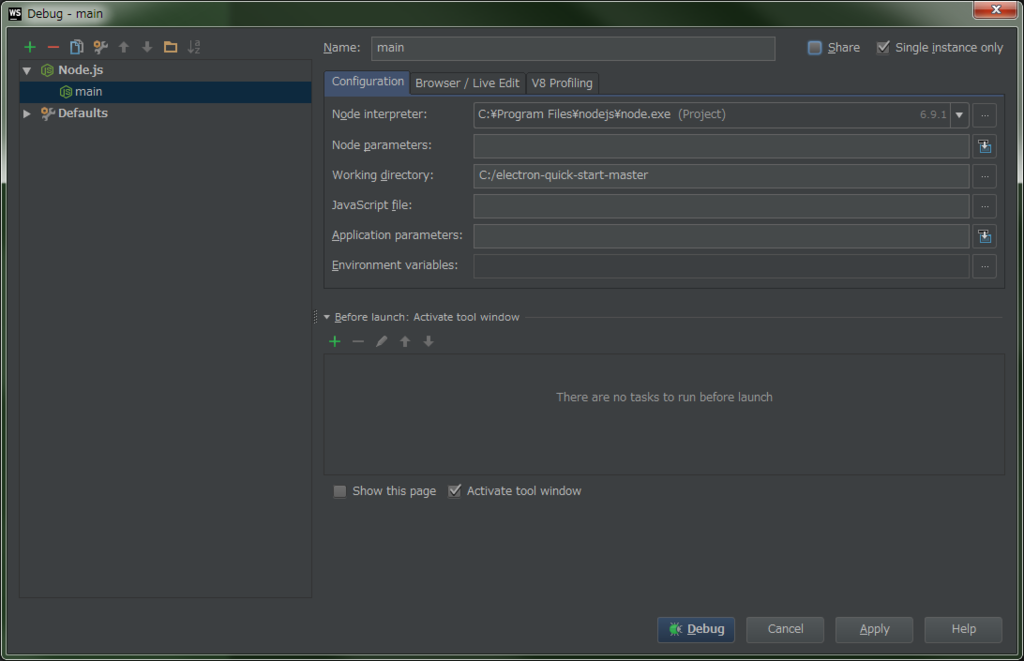Screen dimensions: 1024x661
Task: Collapse the Node.js tree node
Action: (27, 70)
